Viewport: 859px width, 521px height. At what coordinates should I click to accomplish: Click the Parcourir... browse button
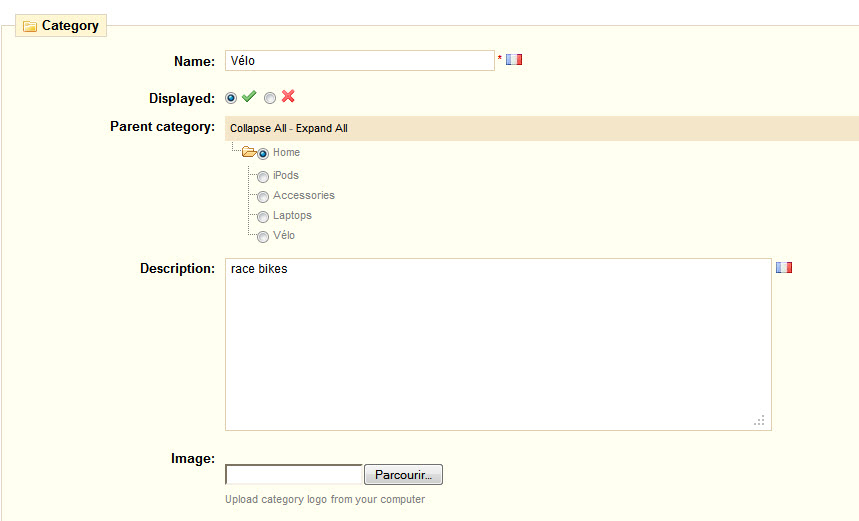pyautogui.click(x=403, y=474)
